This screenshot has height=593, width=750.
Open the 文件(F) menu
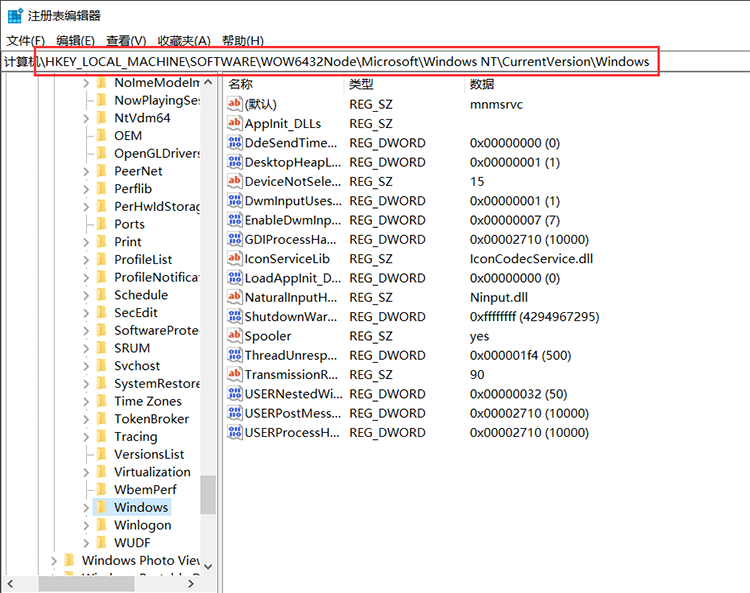[x=25, y=41]
